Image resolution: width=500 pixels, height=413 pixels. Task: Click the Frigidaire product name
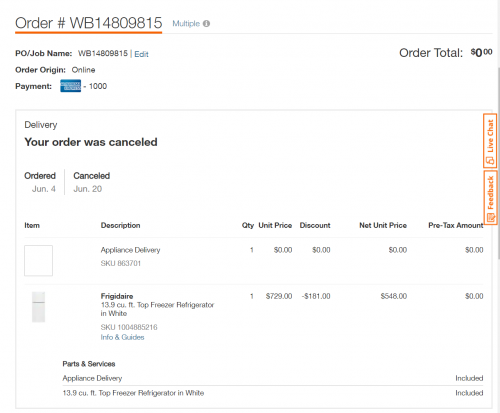tap(117, 296)
